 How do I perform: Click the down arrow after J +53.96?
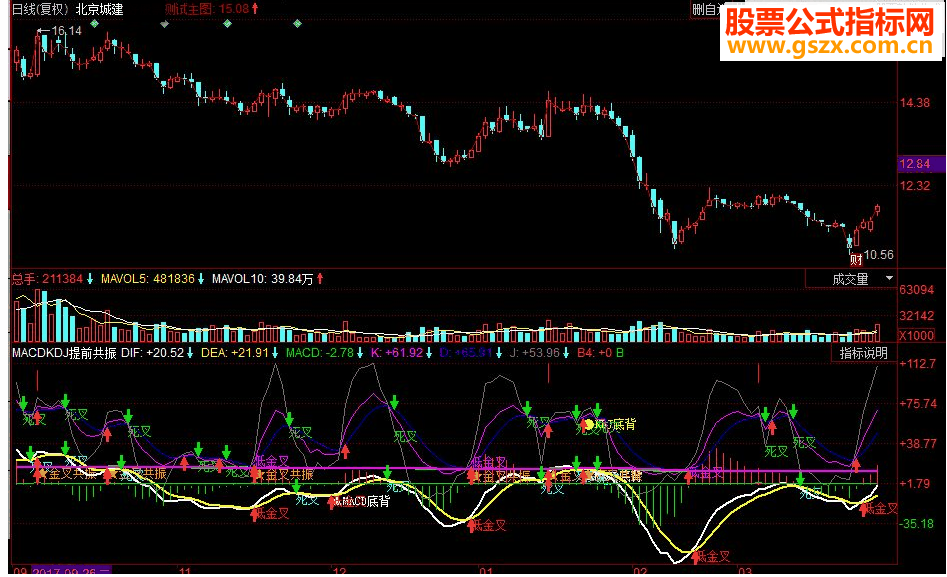pos(566,352)
